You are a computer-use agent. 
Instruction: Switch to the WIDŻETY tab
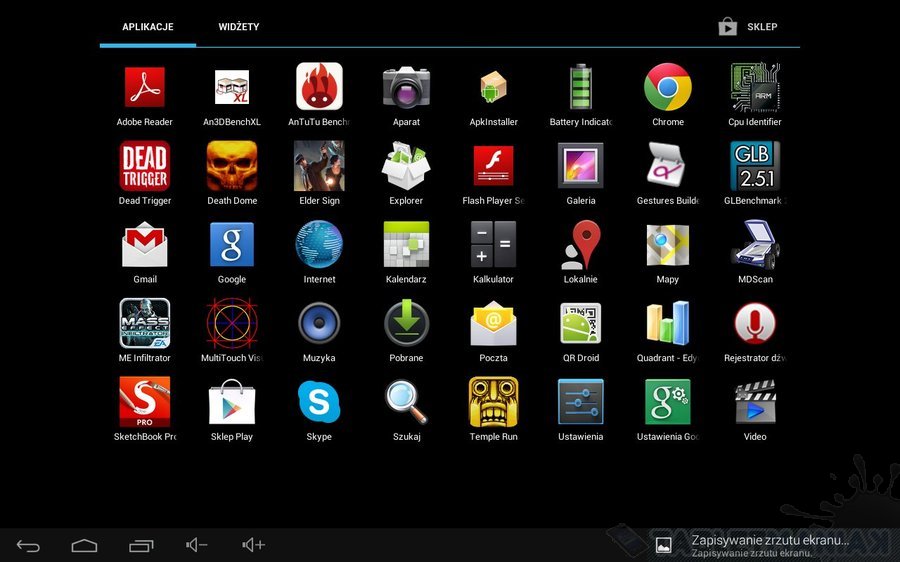point(239,27)
